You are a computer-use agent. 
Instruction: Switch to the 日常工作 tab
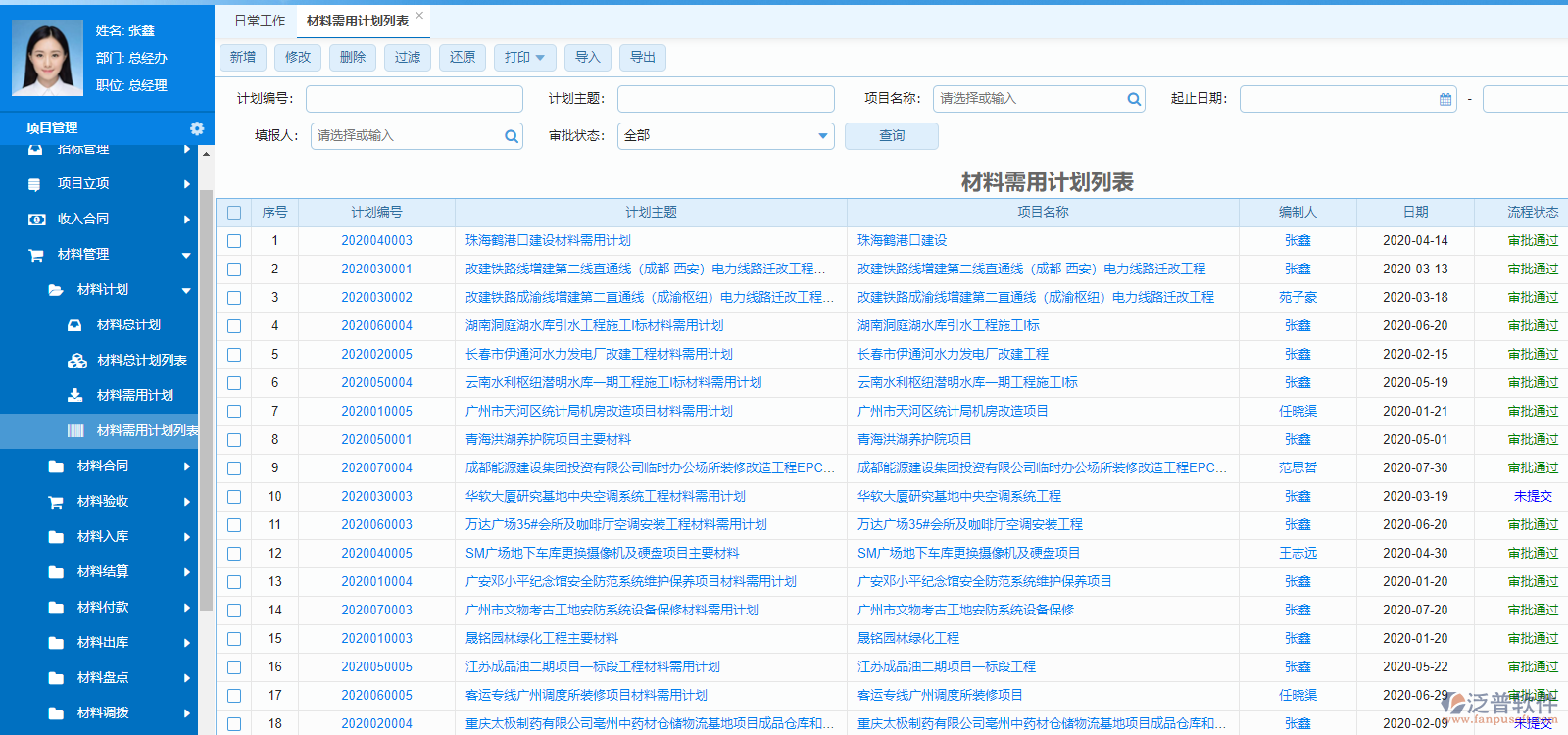(x=260, y=21)
